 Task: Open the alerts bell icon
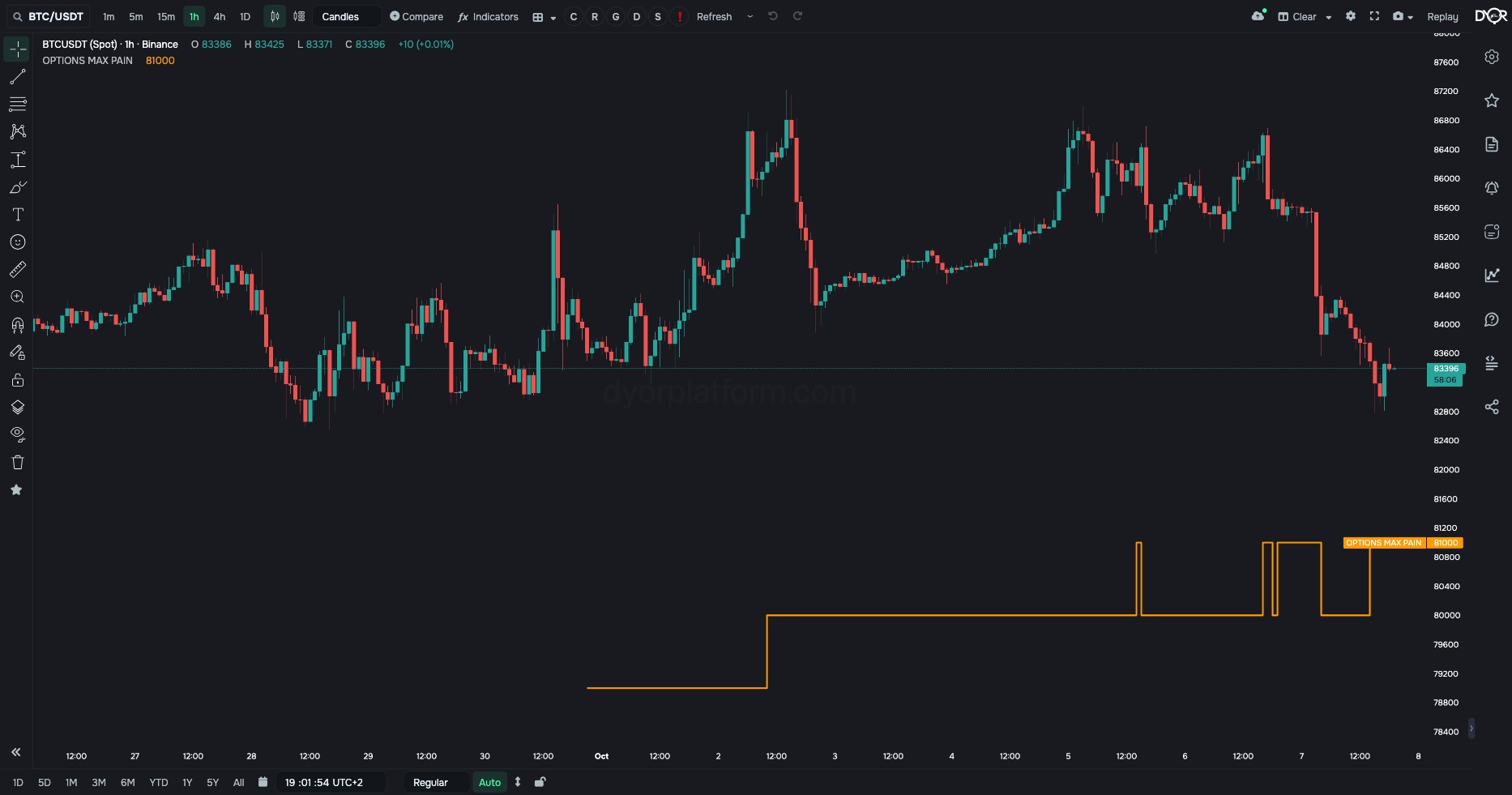pos(1492,188)
